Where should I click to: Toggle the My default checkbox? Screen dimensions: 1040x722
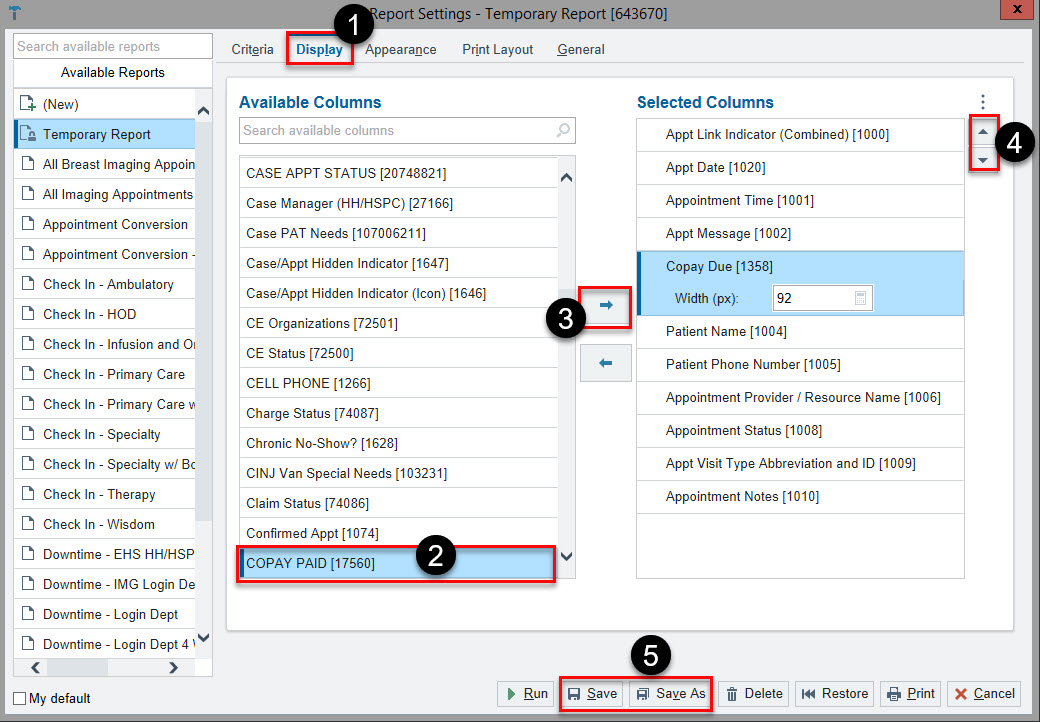pos(20,698)
